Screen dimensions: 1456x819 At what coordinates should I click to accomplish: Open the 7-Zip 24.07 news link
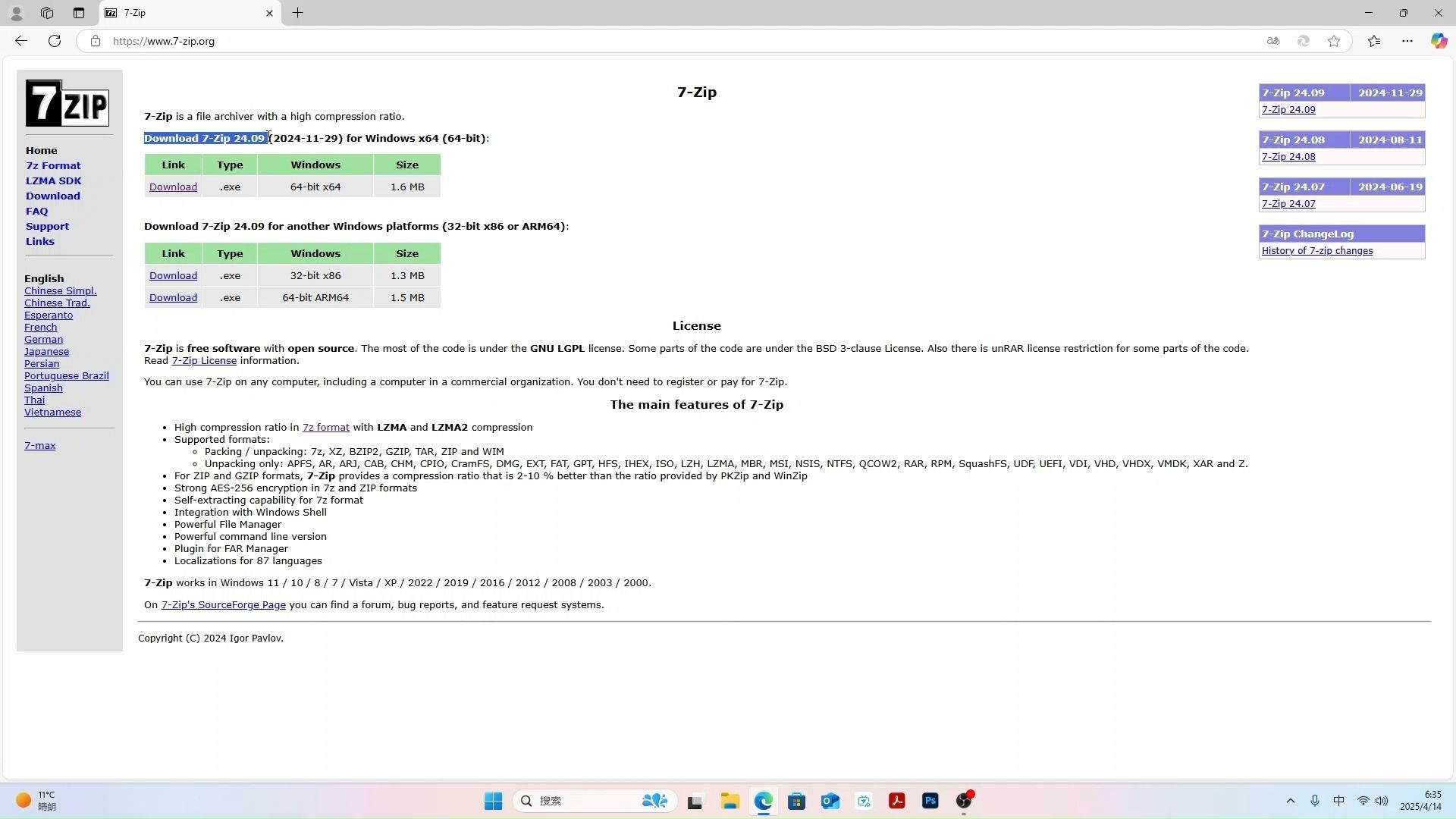[x=1288, y=203]
